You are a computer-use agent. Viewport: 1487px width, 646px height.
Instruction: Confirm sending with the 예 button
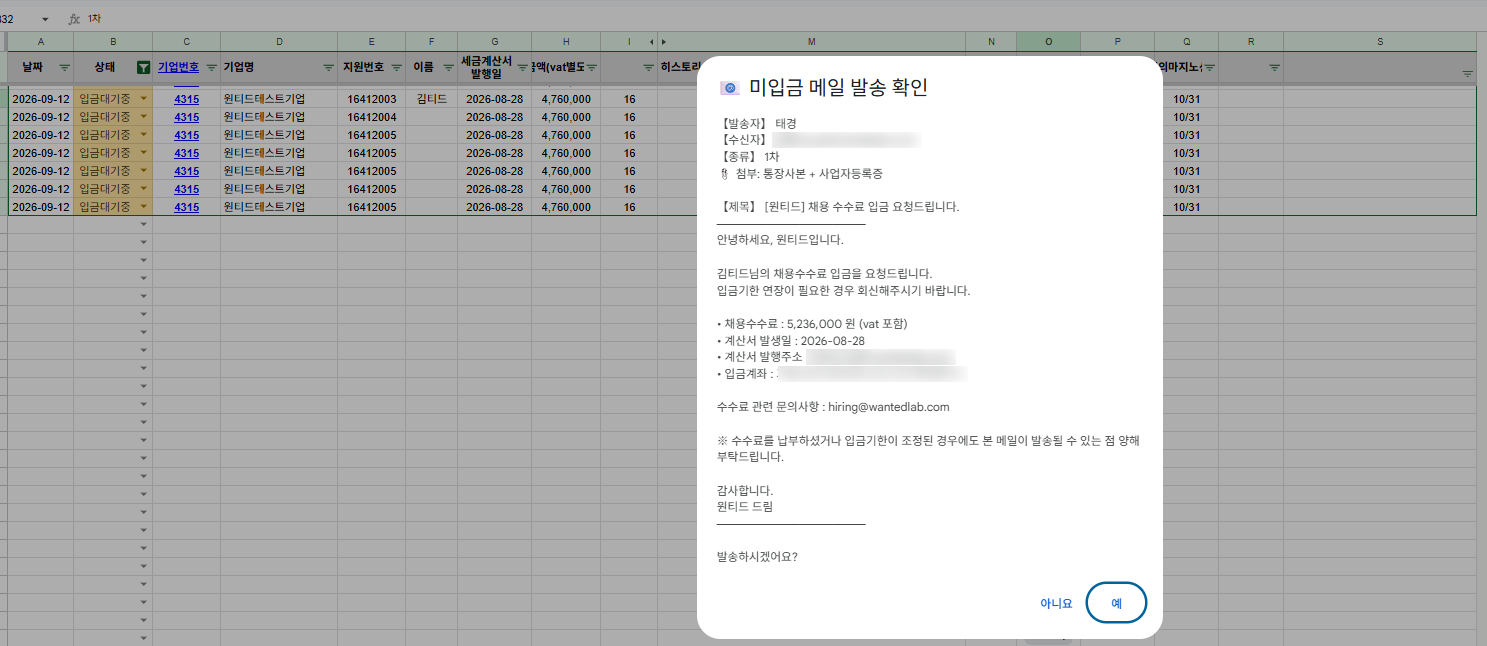(1116, 603)
